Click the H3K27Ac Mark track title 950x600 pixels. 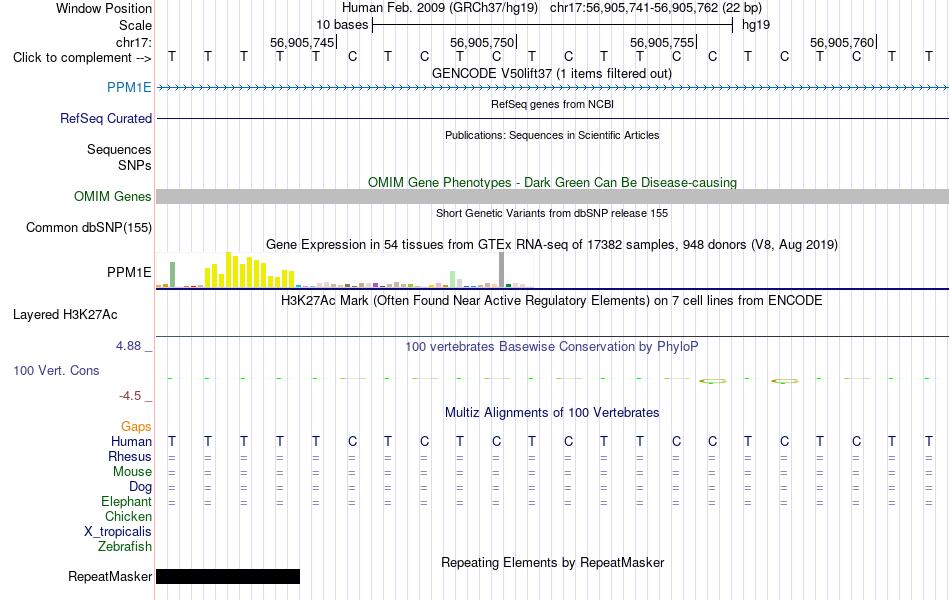(x=551, y=301)
